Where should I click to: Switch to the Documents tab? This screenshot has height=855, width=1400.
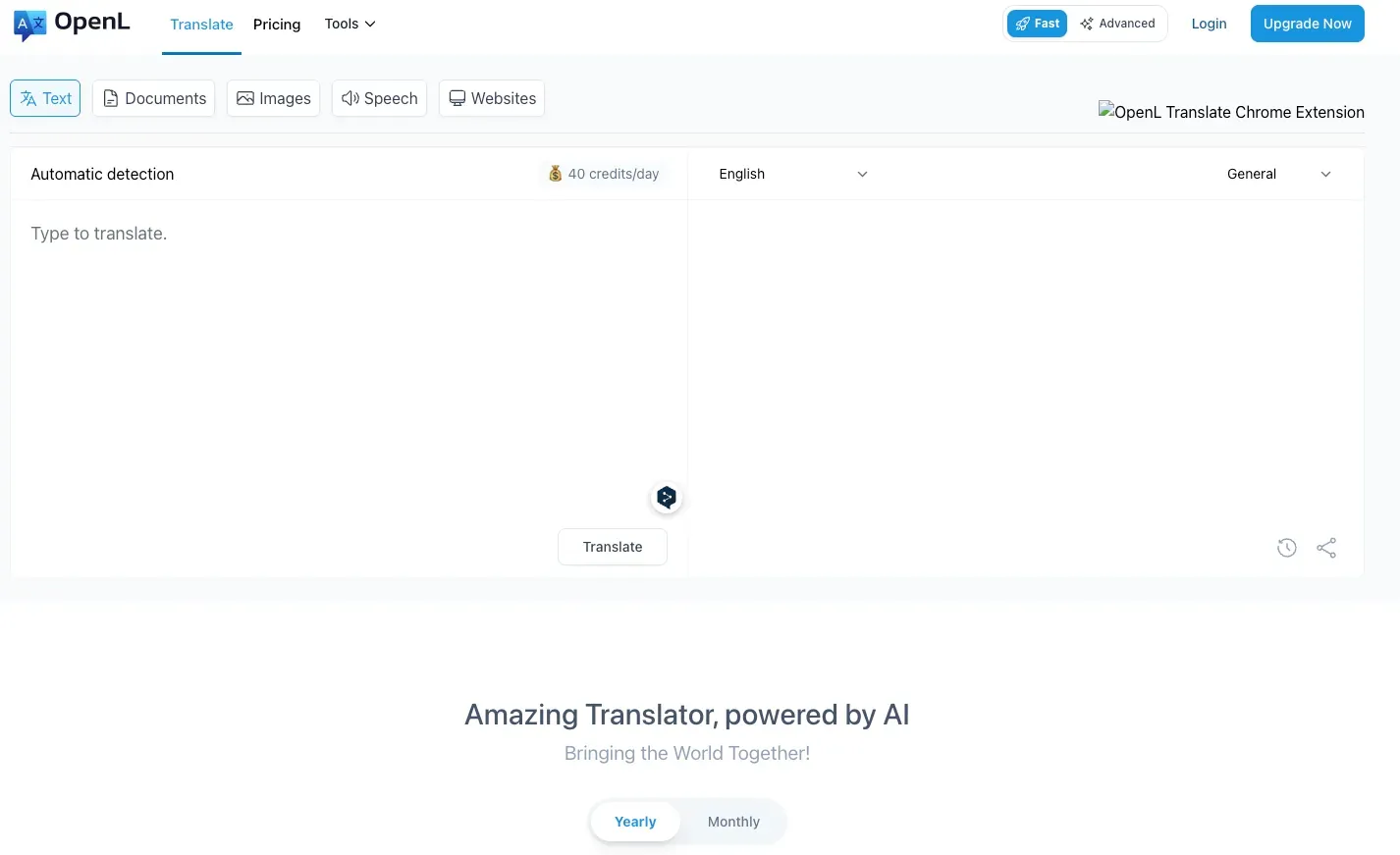pyautogui.click(x=154, y=98)
